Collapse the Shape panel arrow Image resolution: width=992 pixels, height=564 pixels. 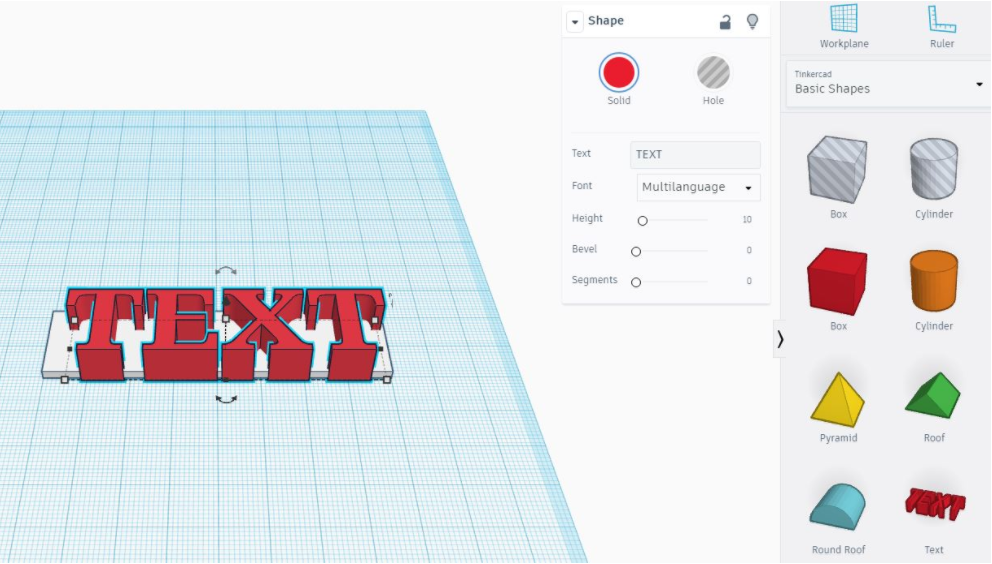tap(574, 22)
